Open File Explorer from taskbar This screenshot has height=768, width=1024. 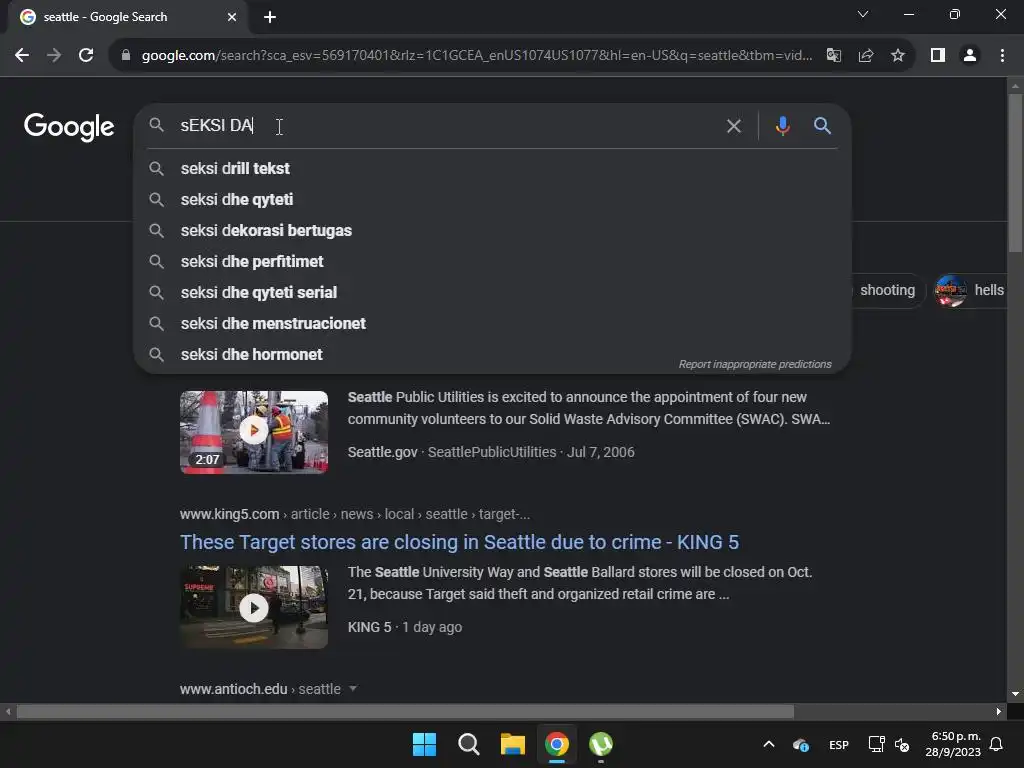pyautogui.click(x=513, y=744)
